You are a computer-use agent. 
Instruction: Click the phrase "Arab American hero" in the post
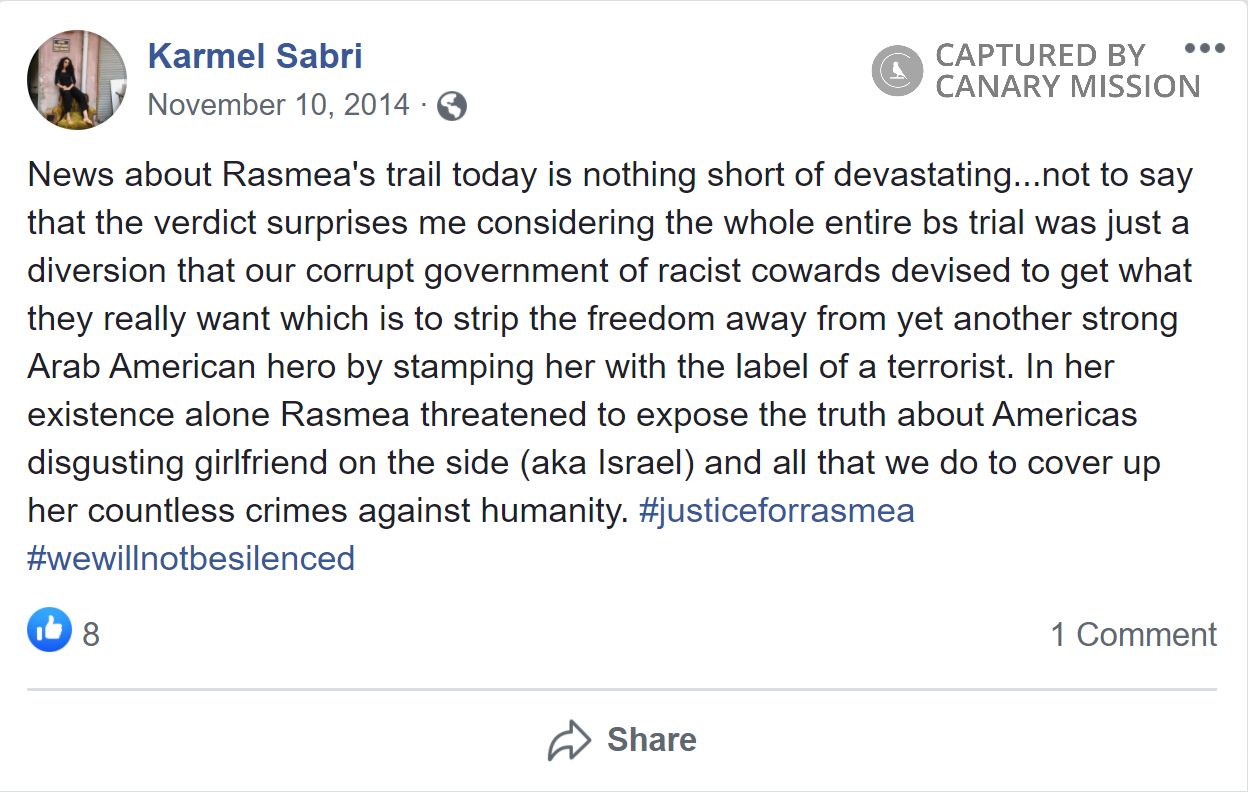[181, 367]
